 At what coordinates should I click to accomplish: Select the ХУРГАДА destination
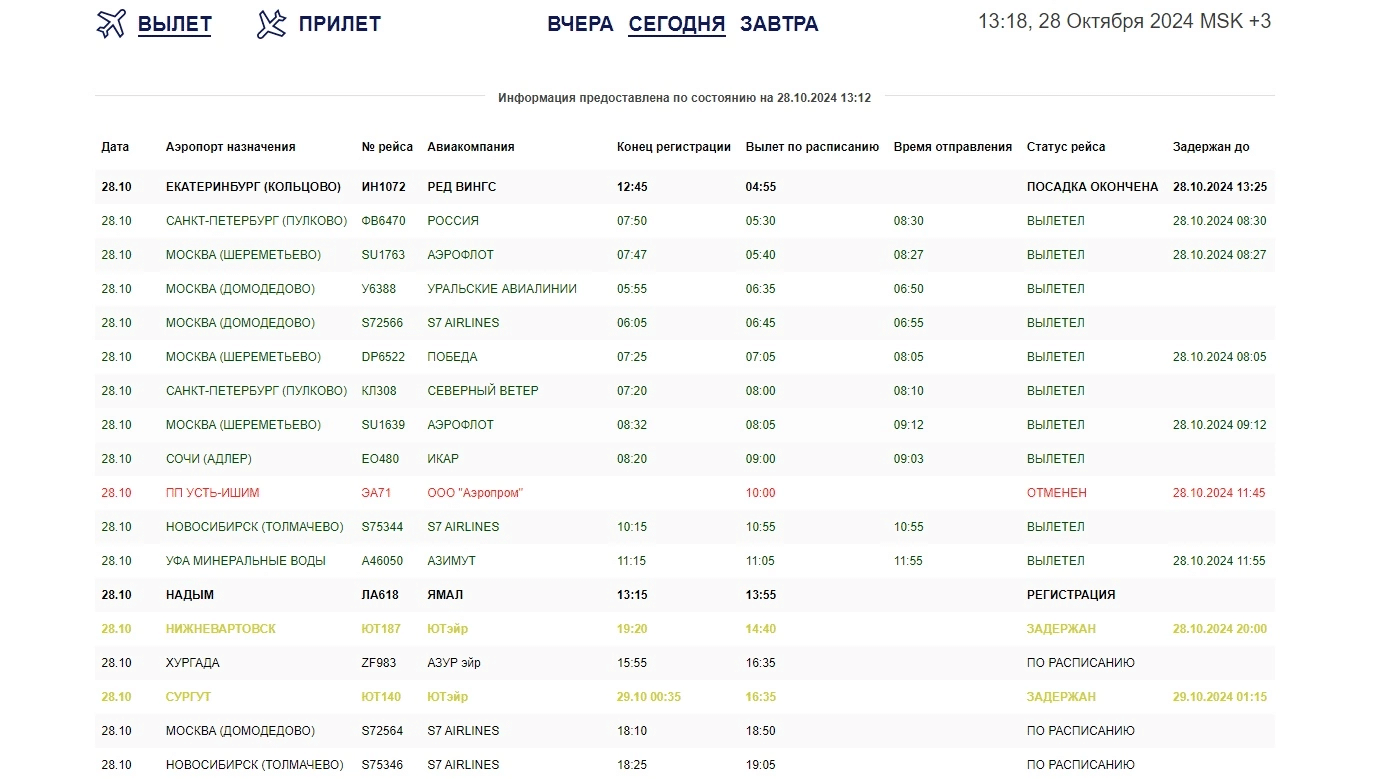pos(193,663)
